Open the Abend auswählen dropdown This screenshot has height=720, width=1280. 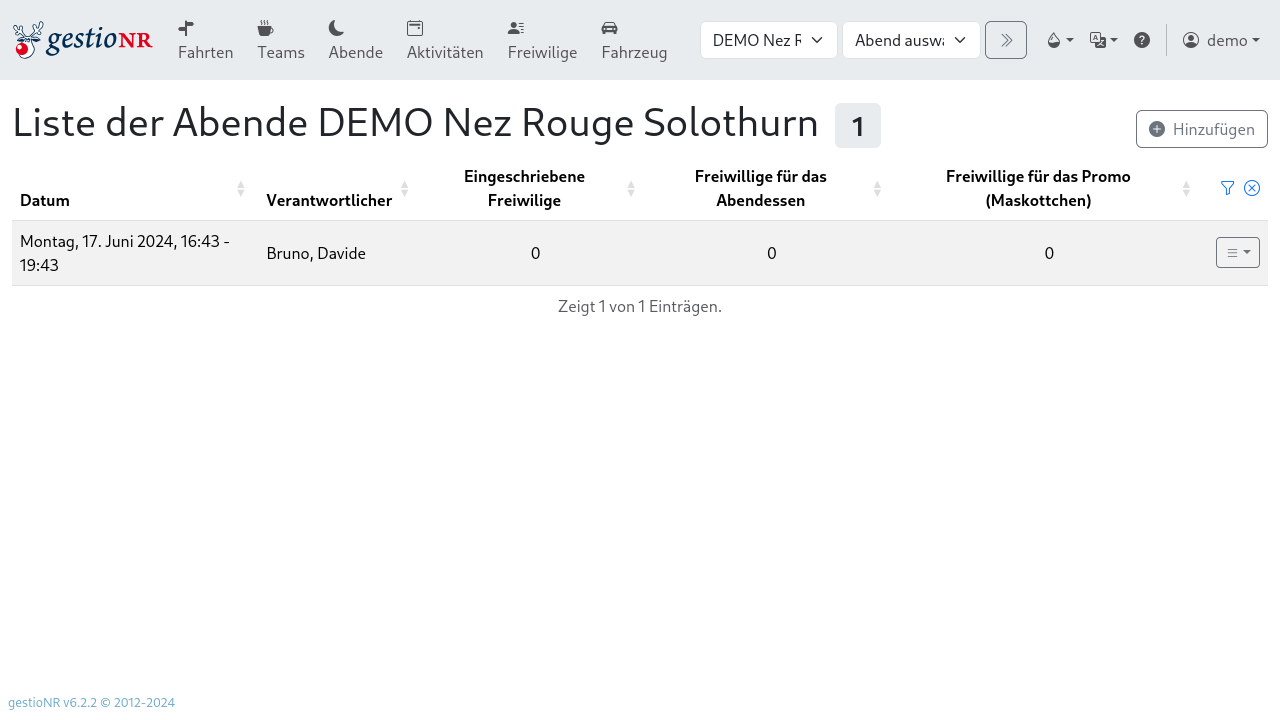tap(911, 40)
